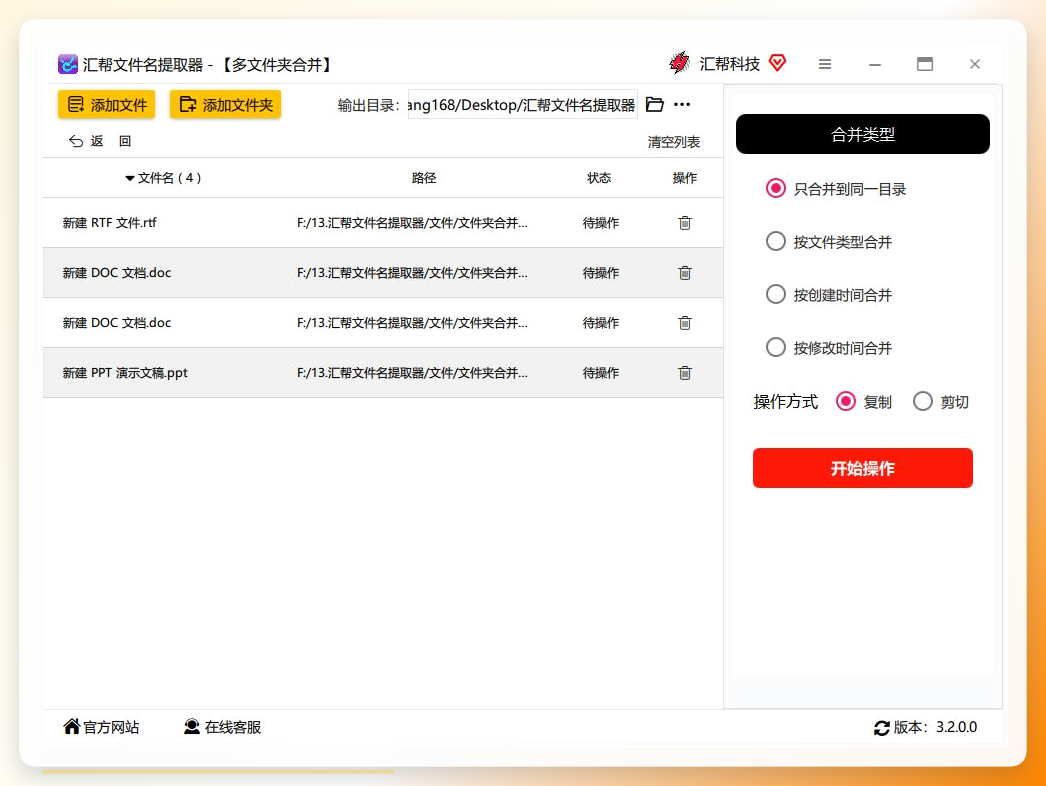This screenshot has width=1046, height=786.
Task: Click the 清空列表 link
Action: [674, 142]
